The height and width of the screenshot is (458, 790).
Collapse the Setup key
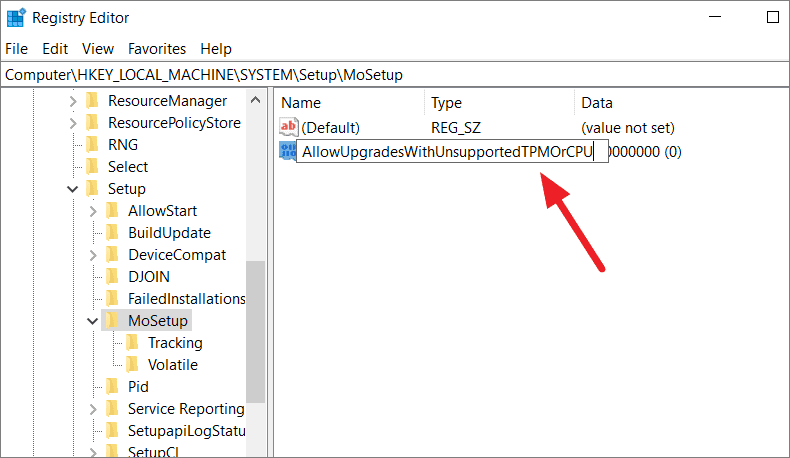click(73, 189)
